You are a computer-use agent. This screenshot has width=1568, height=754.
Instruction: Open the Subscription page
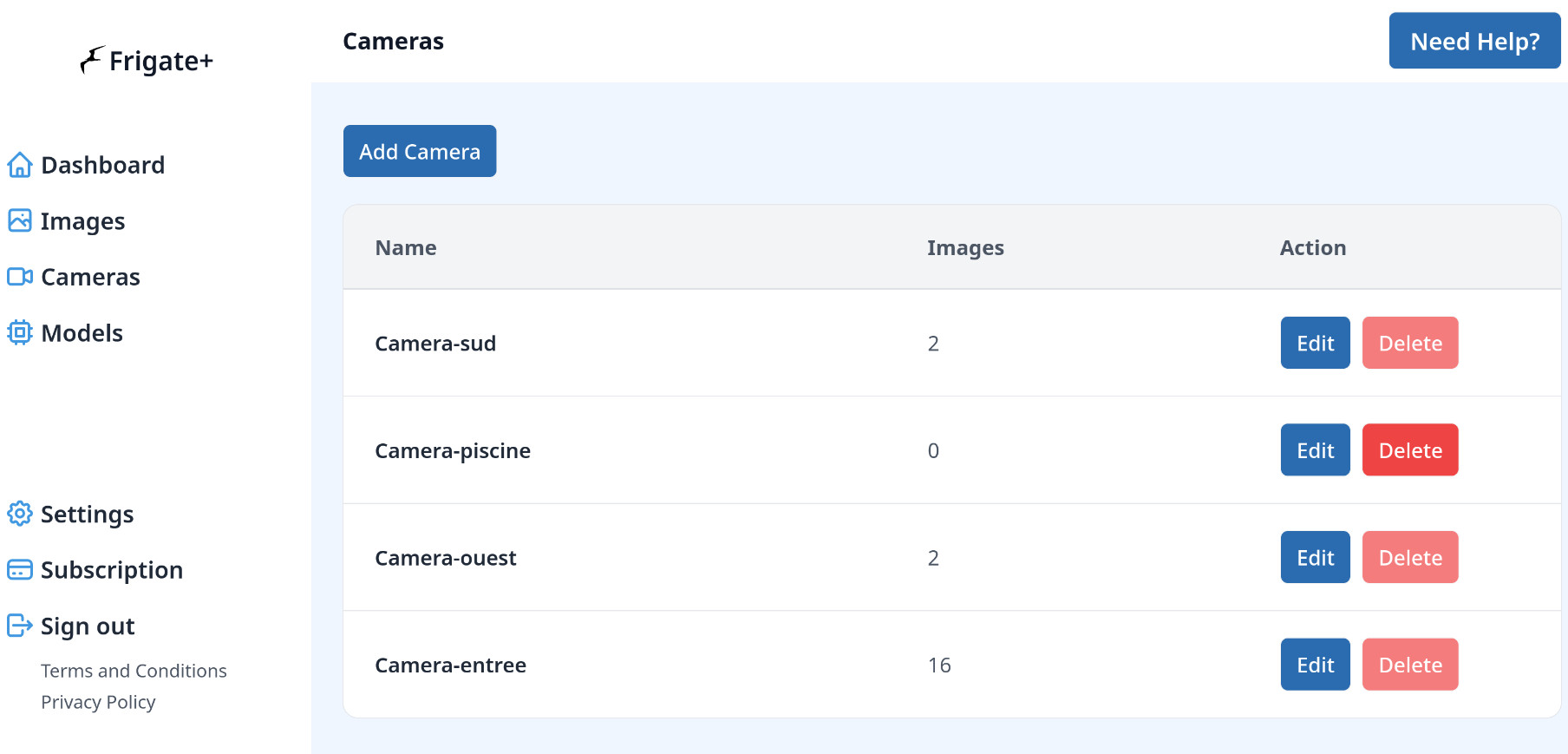click(112, 570)
